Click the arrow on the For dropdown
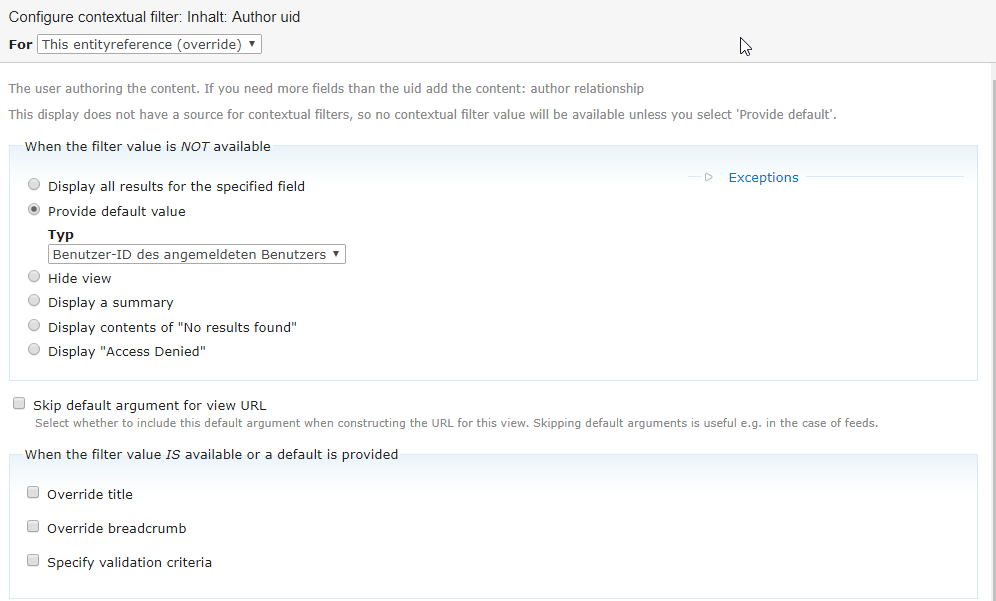 click(252, 45)
